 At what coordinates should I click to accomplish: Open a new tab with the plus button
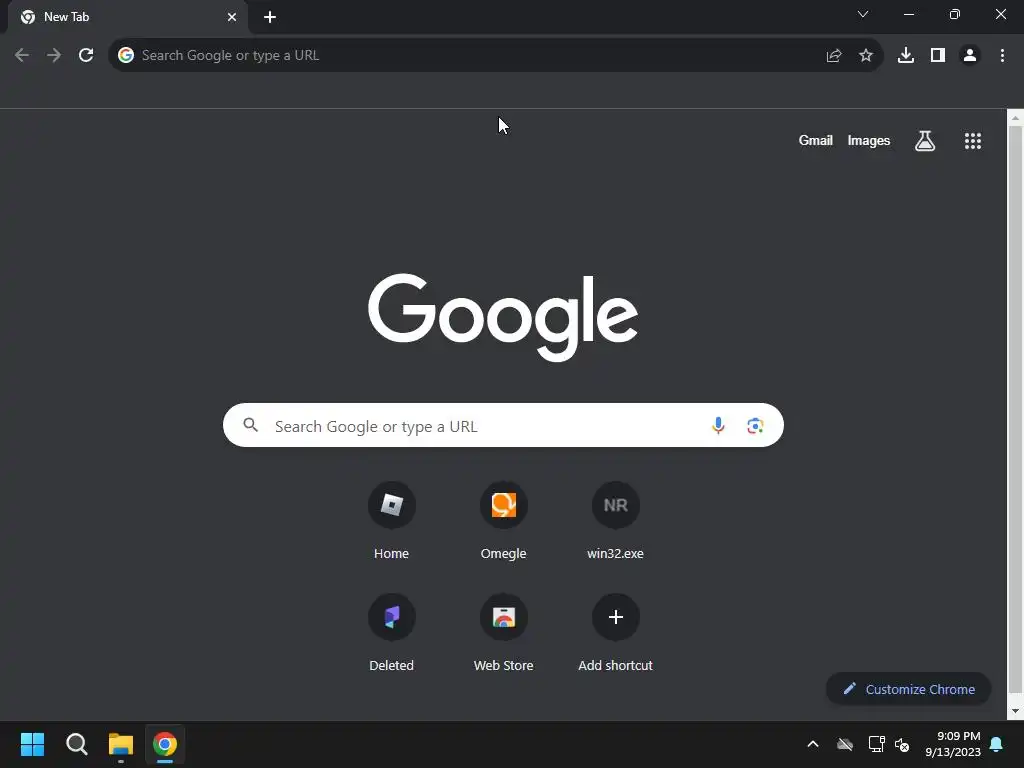click(270, 17)
